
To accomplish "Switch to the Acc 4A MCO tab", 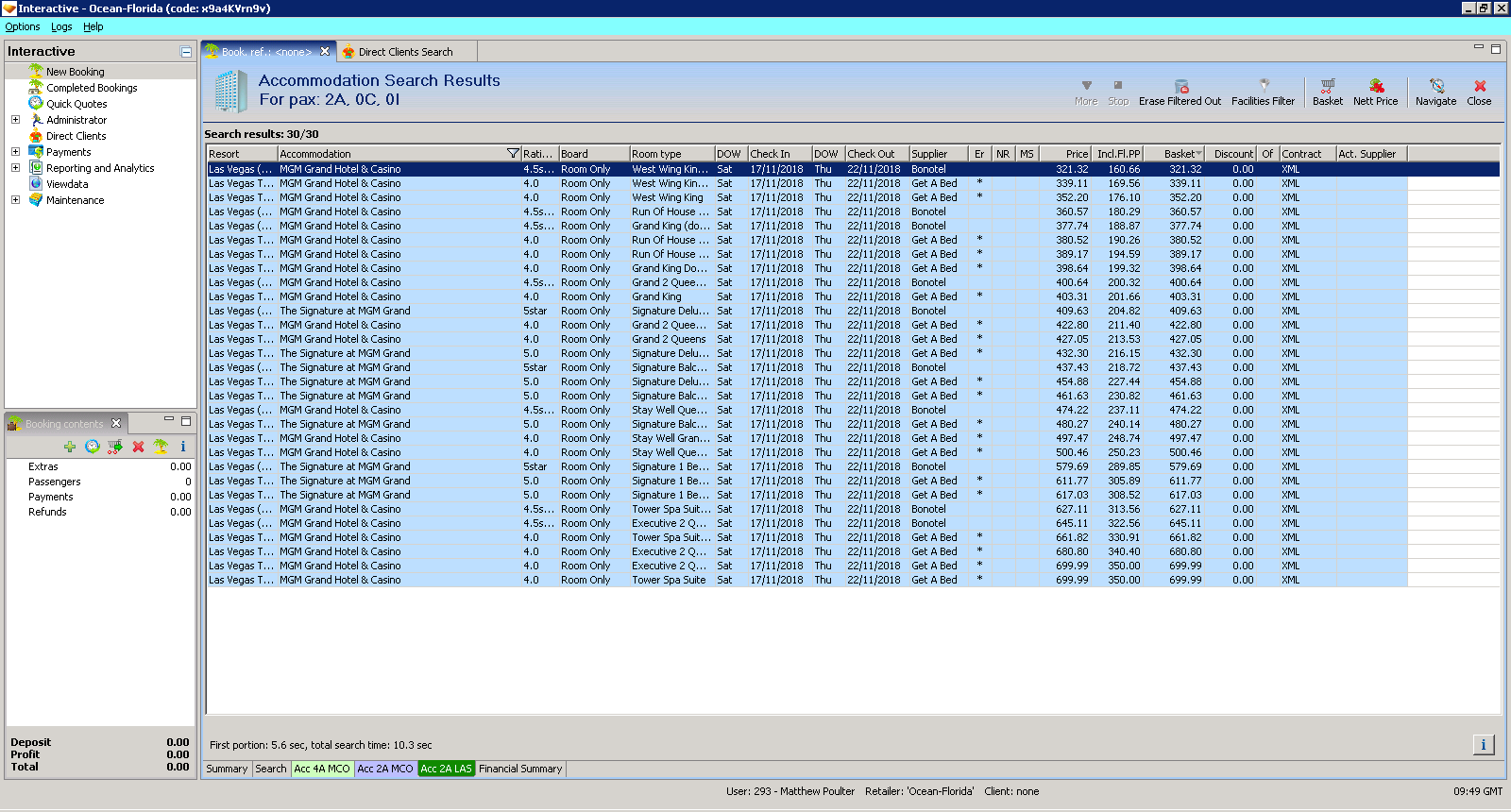I will pyautogui.click(x=322, y=769).
